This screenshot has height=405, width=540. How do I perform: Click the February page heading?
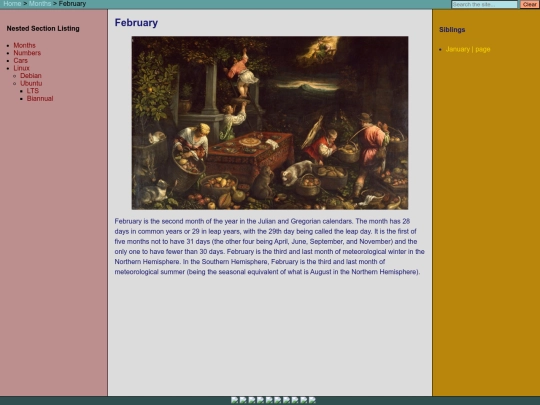click(136, 23)
